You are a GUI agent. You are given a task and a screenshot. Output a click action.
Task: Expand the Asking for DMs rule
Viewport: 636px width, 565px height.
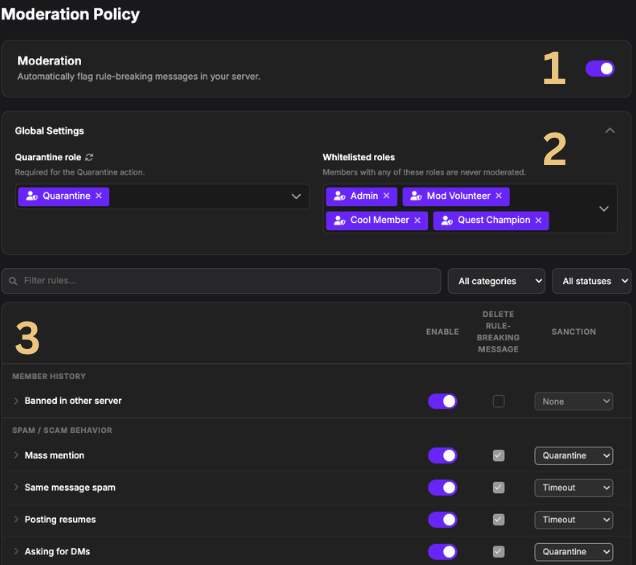(x=16, y=551)
